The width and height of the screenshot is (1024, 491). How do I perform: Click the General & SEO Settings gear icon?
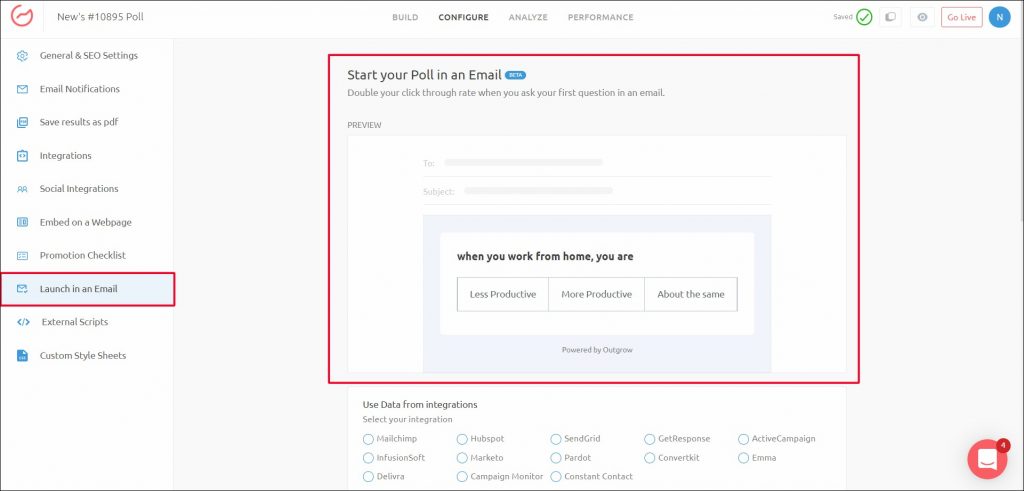[x=22, y=56]
